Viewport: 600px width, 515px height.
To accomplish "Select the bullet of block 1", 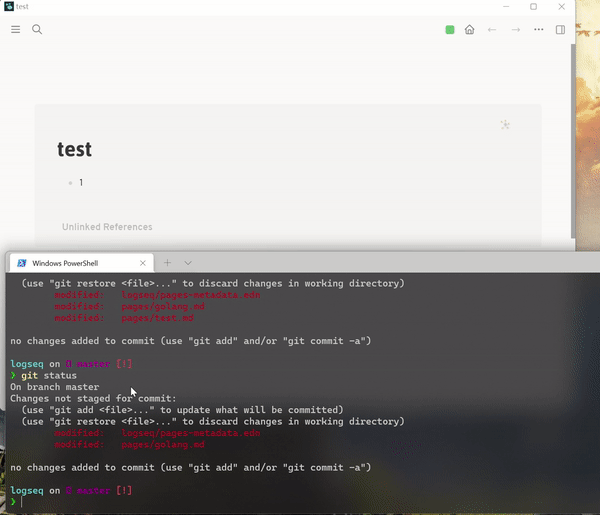I will point(70,183).
